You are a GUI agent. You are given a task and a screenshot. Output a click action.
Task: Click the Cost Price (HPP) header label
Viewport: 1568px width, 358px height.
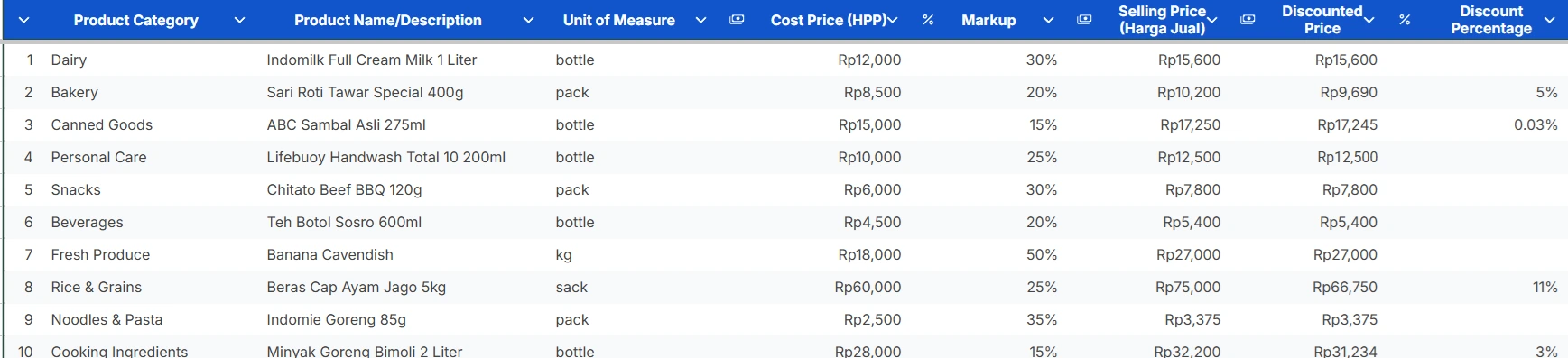[829, 20]
